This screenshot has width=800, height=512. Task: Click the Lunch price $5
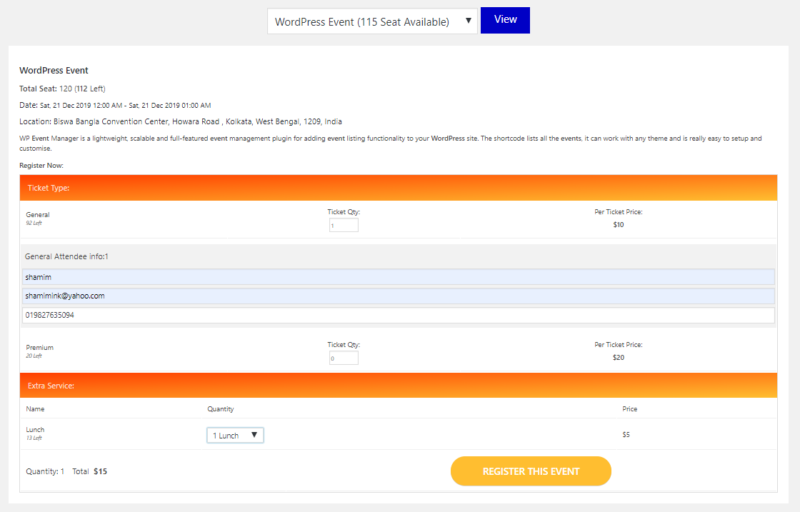pos(626,434)
